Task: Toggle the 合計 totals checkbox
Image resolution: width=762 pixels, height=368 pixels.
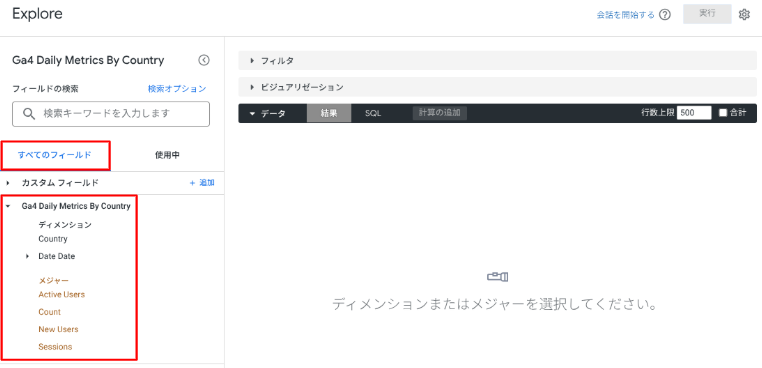Action: 723,113
